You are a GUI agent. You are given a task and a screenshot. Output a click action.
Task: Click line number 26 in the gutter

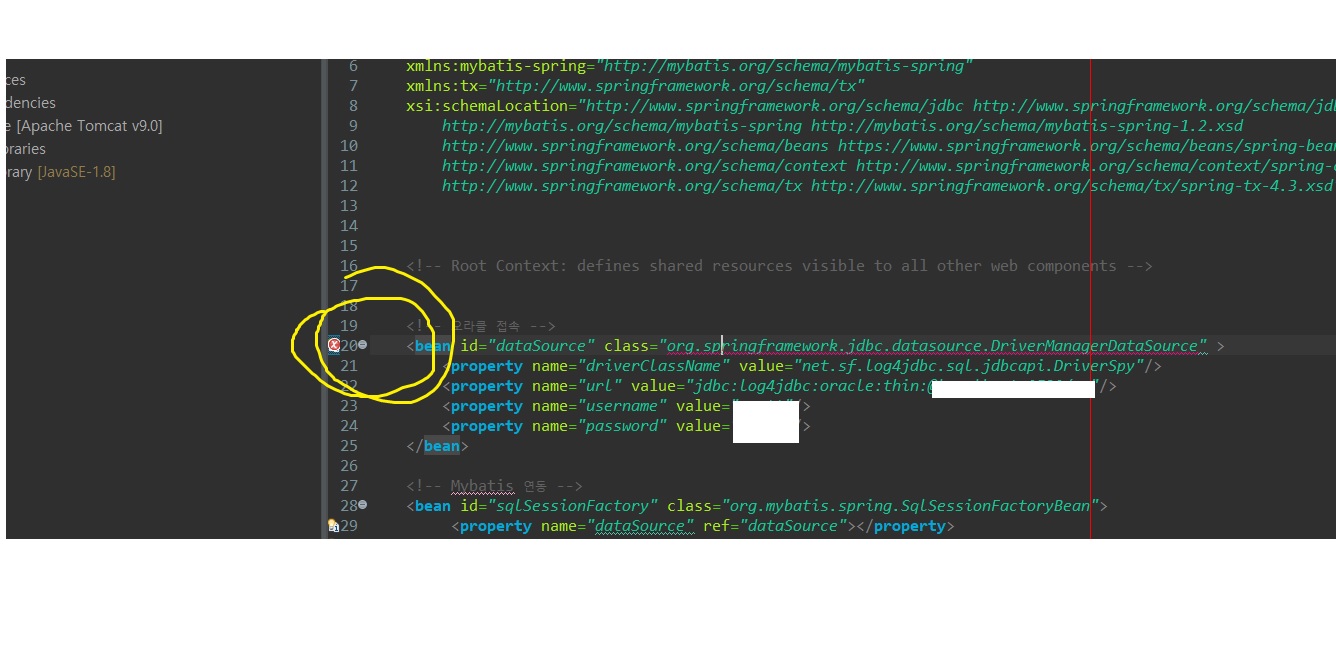click(348, 466)
